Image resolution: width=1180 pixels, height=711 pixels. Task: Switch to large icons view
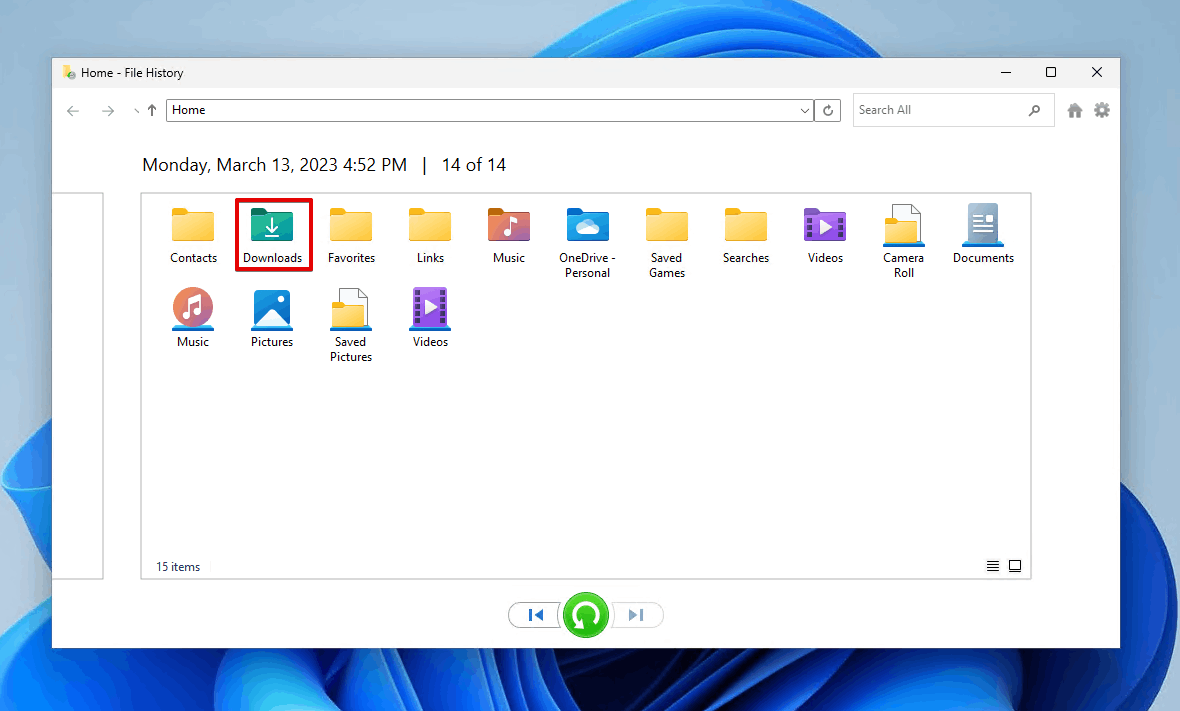point(1014,566)
